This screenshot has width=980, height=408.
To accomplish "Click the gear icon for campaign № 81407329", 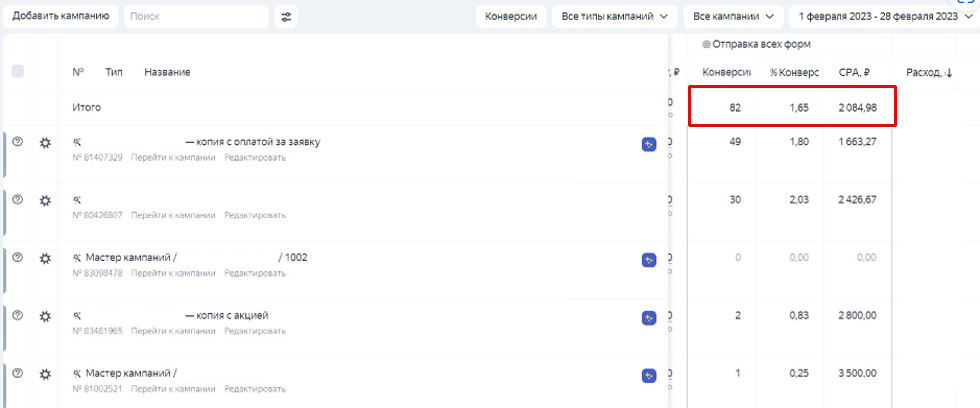I will click(45, 142).
